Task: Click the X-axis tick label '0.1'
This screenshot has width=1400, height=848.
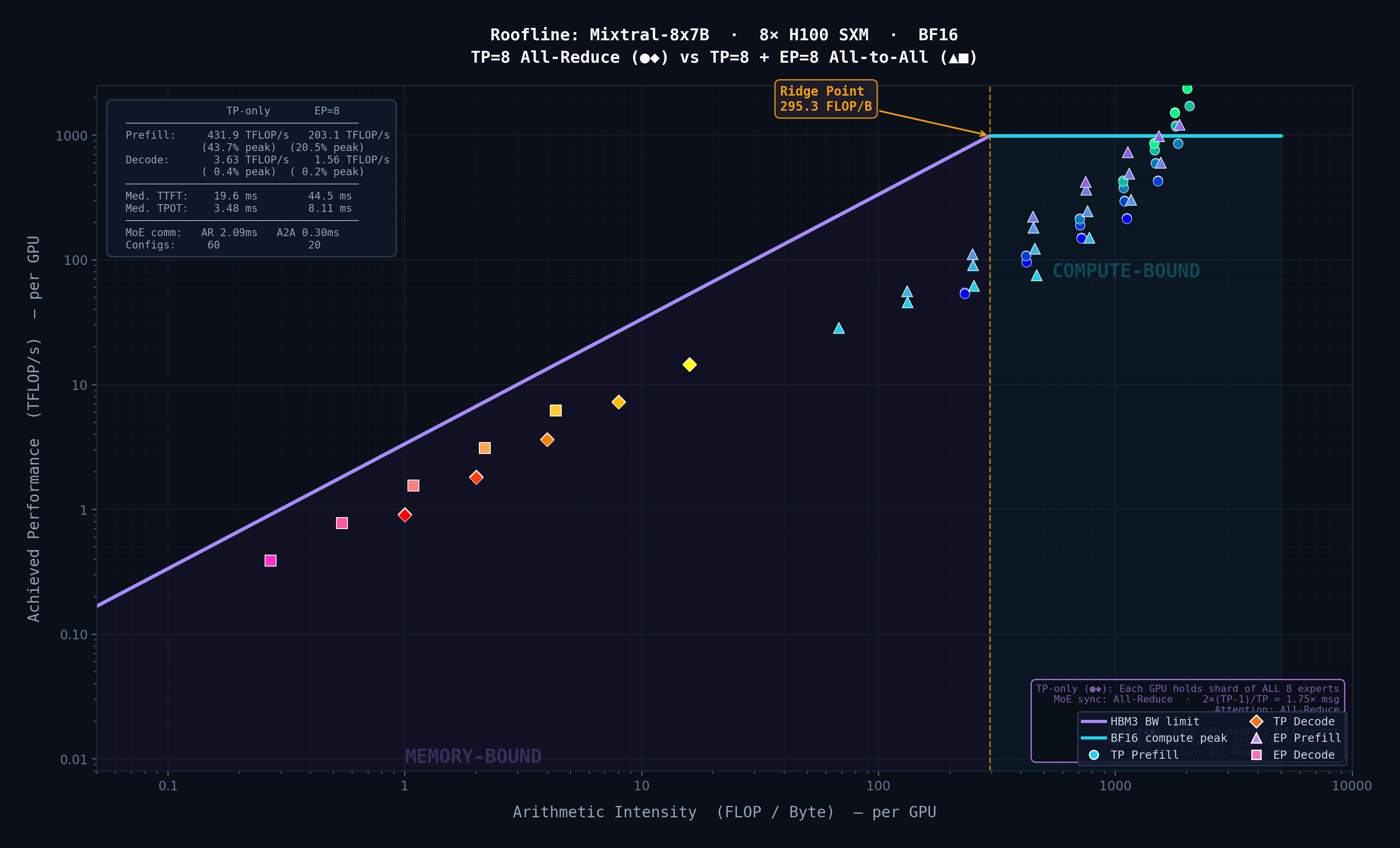Action: pos(168,785)
